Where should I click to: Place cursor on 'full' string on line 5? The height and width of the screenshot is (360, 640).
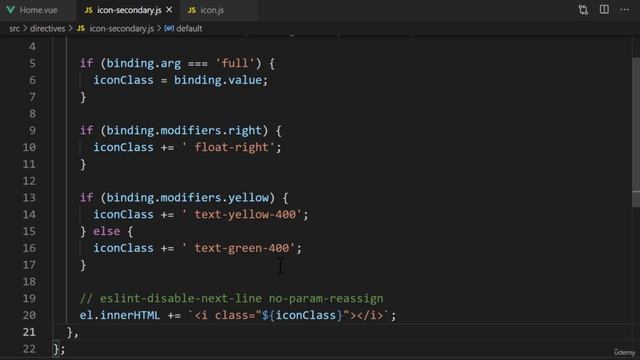(x=235, y=64)
